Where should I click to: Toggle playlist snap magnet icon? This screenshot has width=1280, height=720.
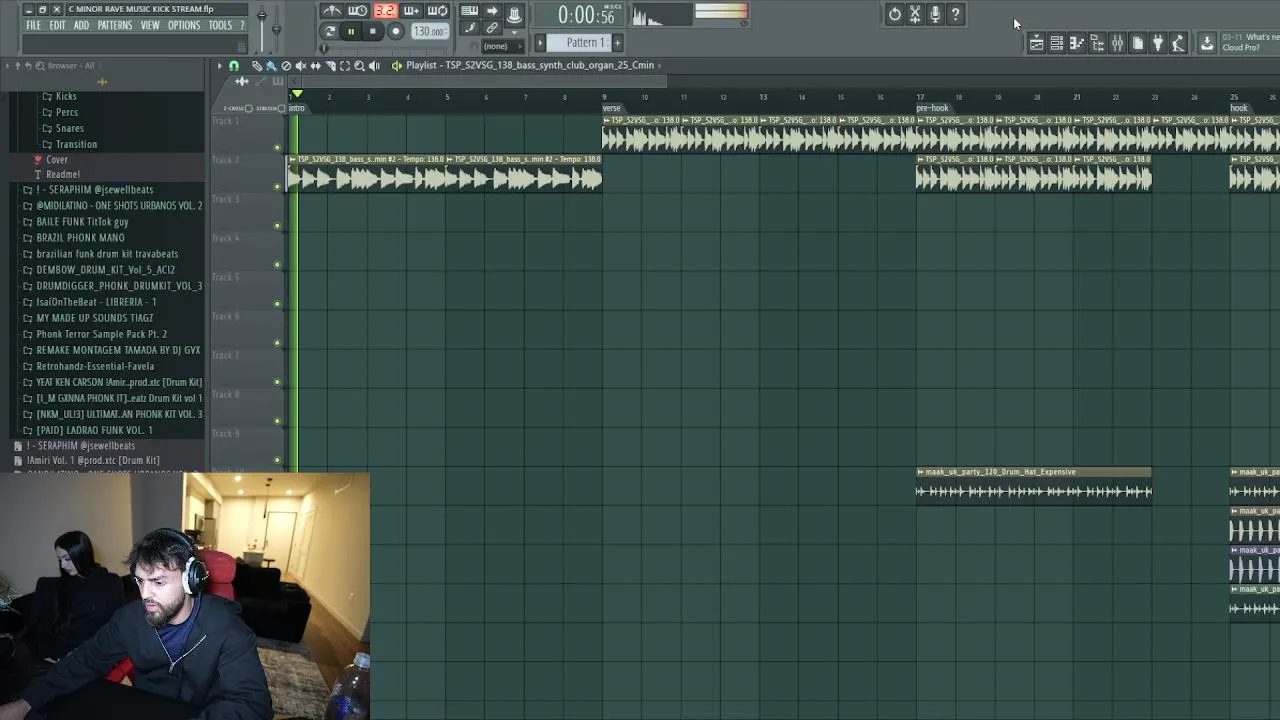(234, 66)
